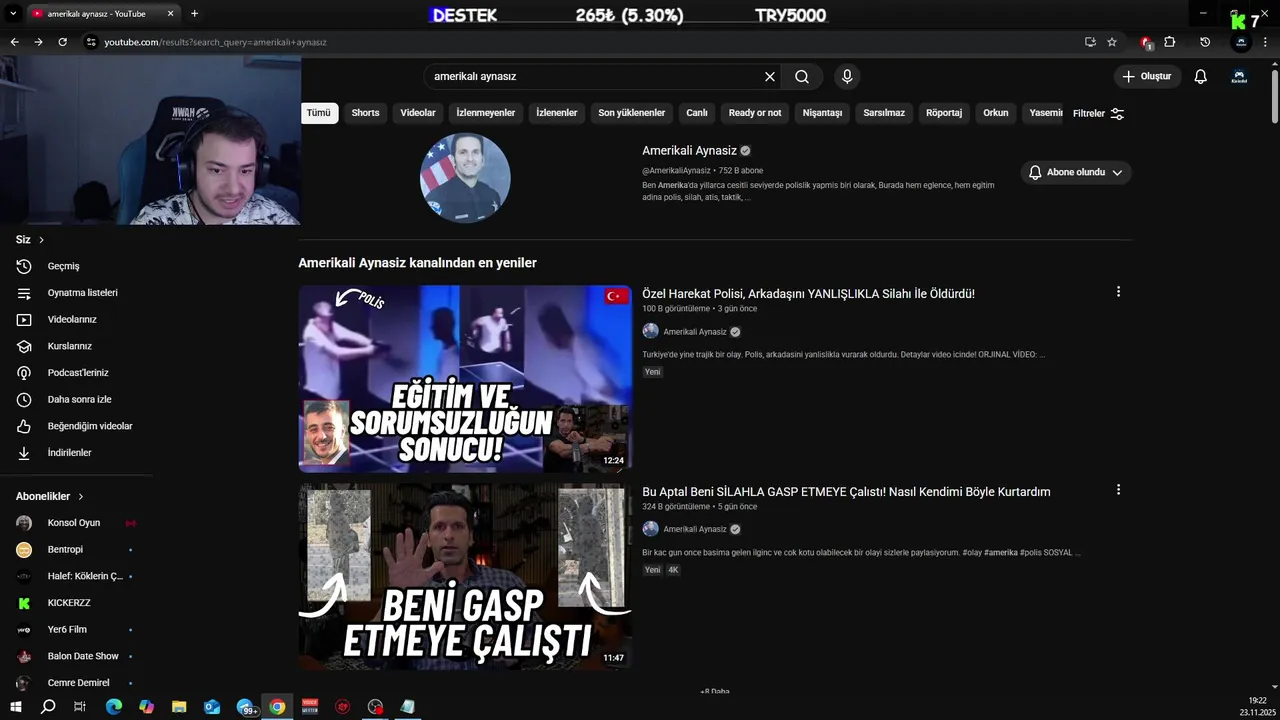
Task: Click Amerikali Aynasiz channel avatar image
Action: [465, 178]
